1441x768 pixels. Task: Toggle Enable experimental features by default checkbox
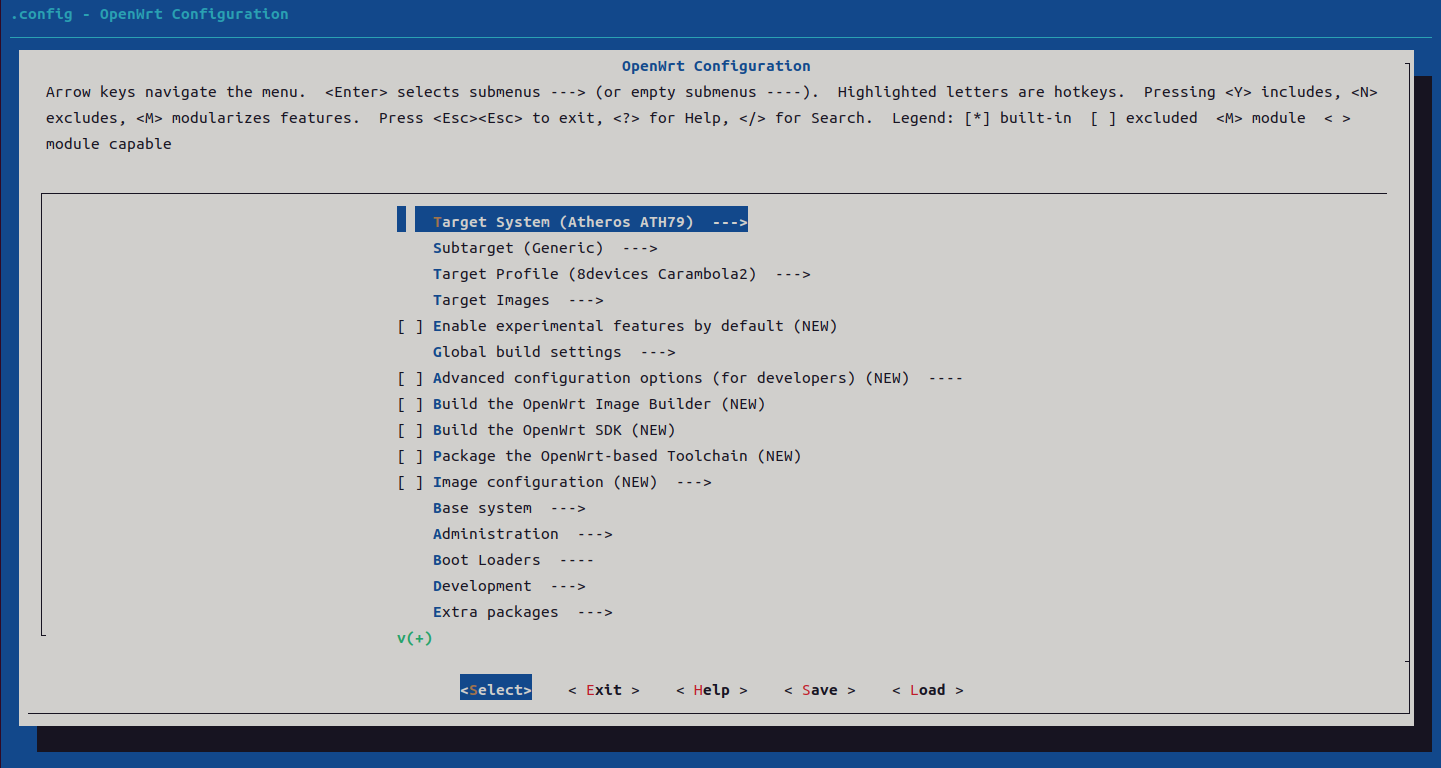click(410, 326)
